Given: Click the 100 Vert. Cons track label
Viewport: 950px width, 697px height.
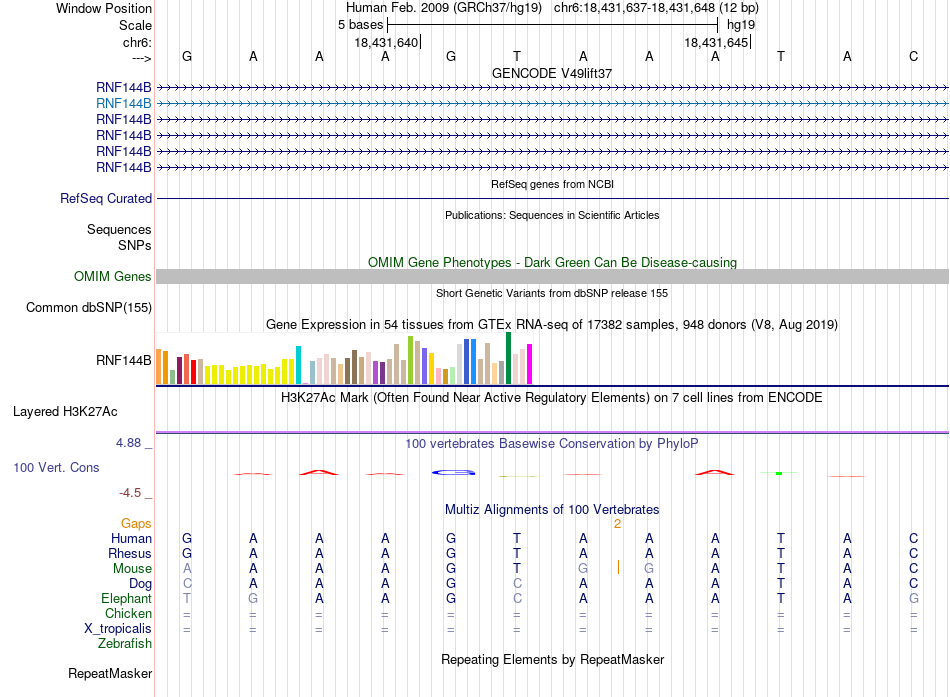Looking at the screenshot, I should pos(56,467).
